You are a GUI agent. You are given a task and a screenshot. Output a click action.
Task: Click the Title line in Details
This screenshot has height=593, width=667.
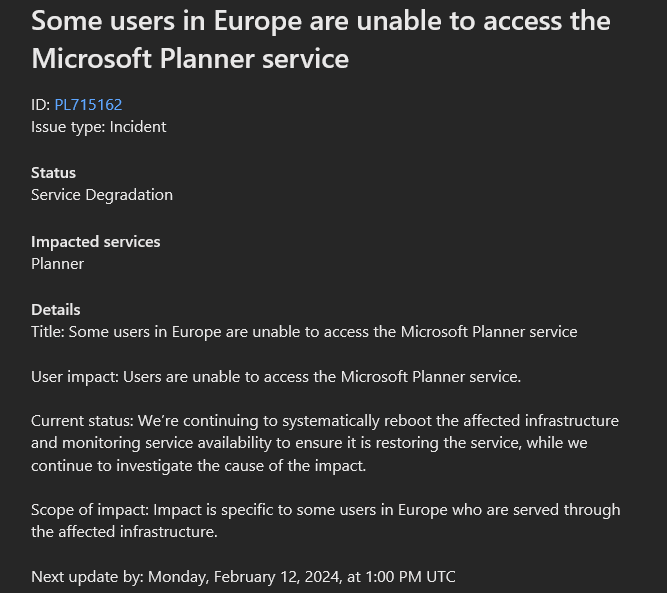[304, 332]
